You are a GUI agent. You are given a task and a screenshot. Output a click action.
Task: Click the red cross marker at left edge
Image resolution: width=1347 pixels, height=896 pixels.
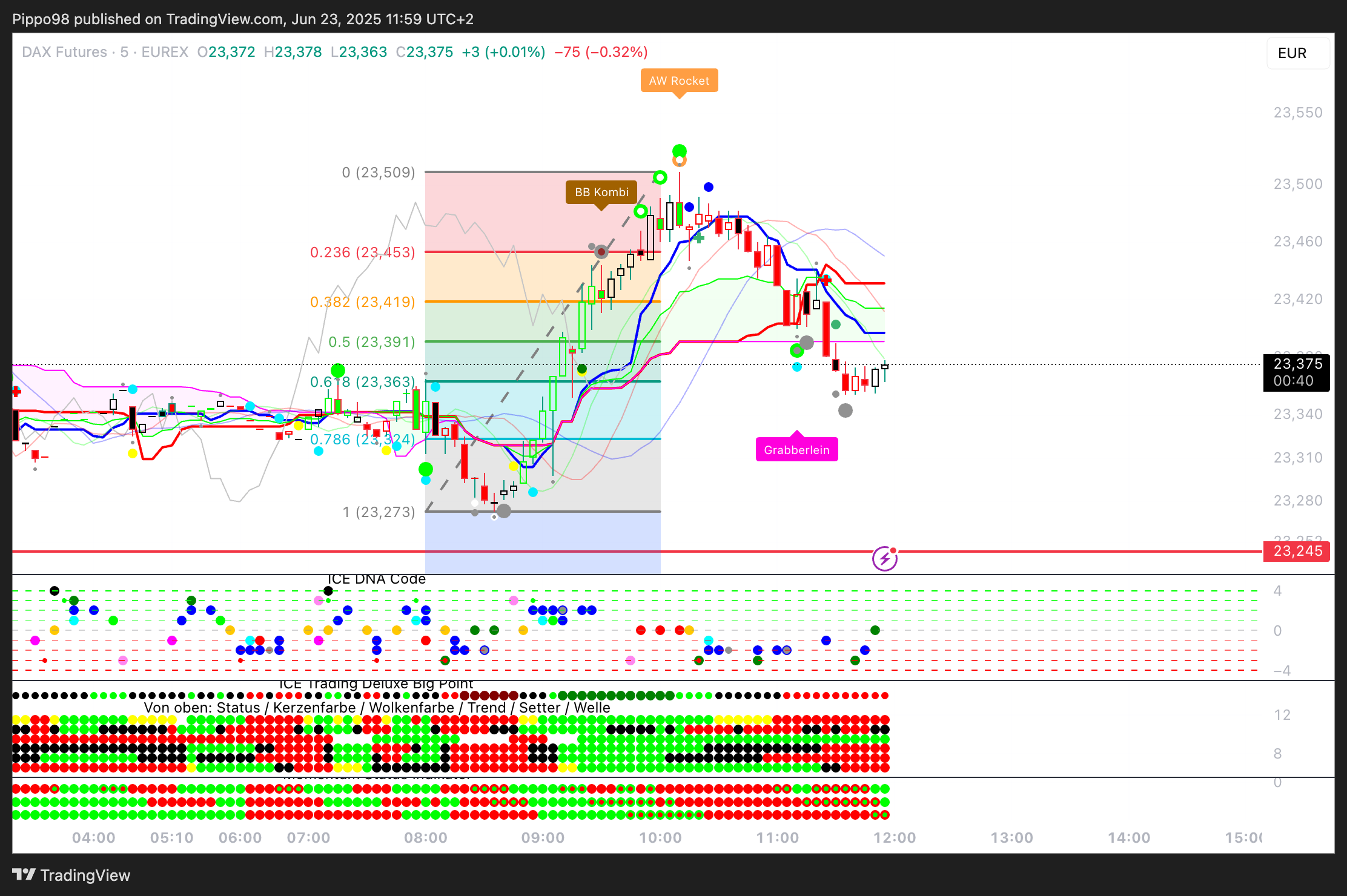pos(16,392)
